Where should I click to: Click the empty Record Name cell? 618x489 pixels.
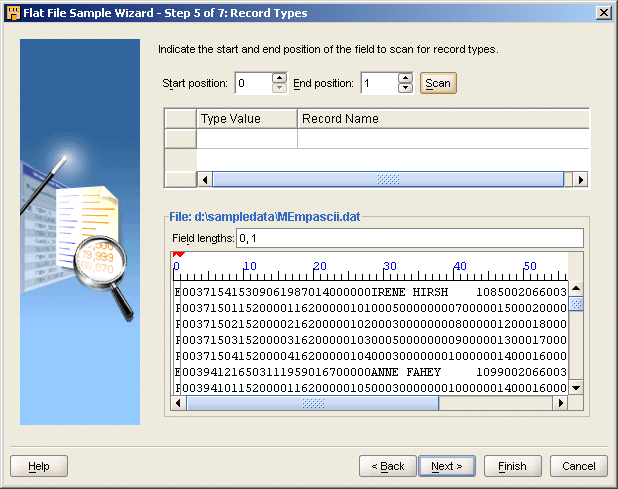click(x=443, y=139)
